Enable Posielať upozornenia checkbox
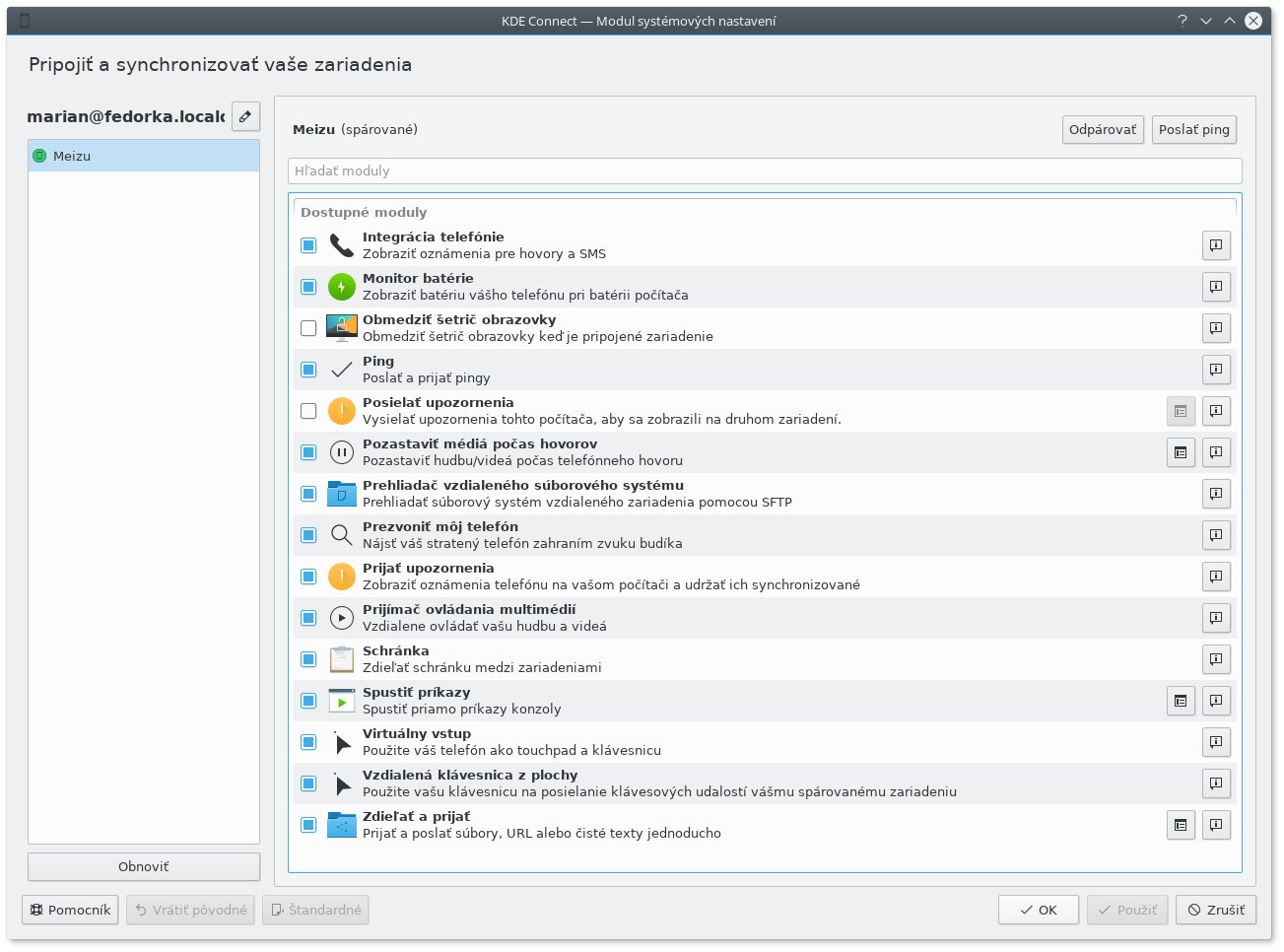The image size is (1284, 952). coord(308,411)
